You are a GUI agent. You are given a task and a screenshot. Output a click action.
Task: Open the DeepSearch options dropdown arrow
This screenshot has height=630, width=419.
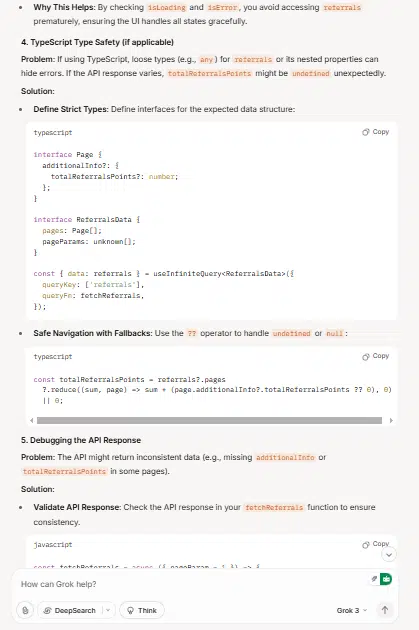(x=108, y=610)
